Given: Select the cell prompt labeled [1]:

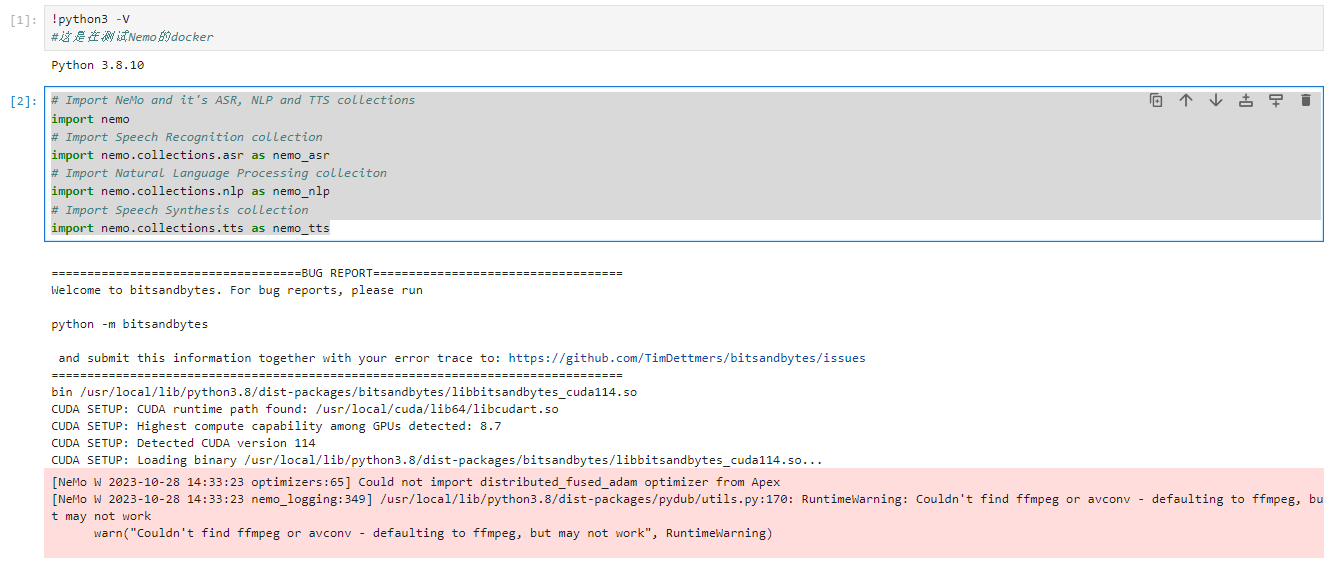Looking at the screenshot, I should pos(22,20).
